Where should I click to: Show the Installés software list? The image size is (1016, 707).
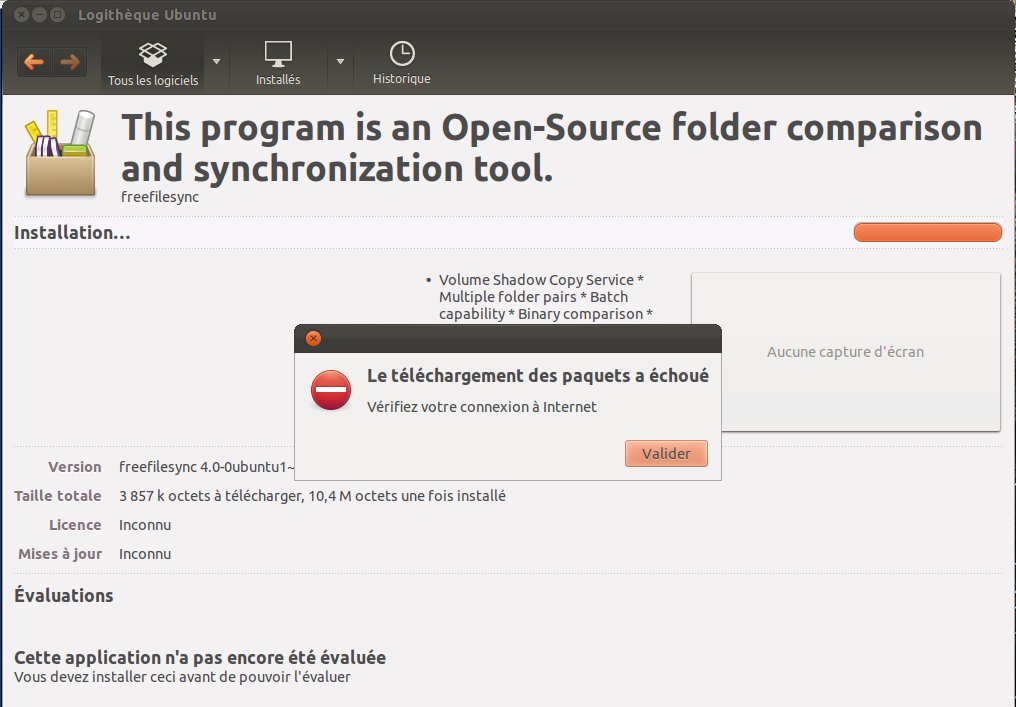tap(278, 64)
